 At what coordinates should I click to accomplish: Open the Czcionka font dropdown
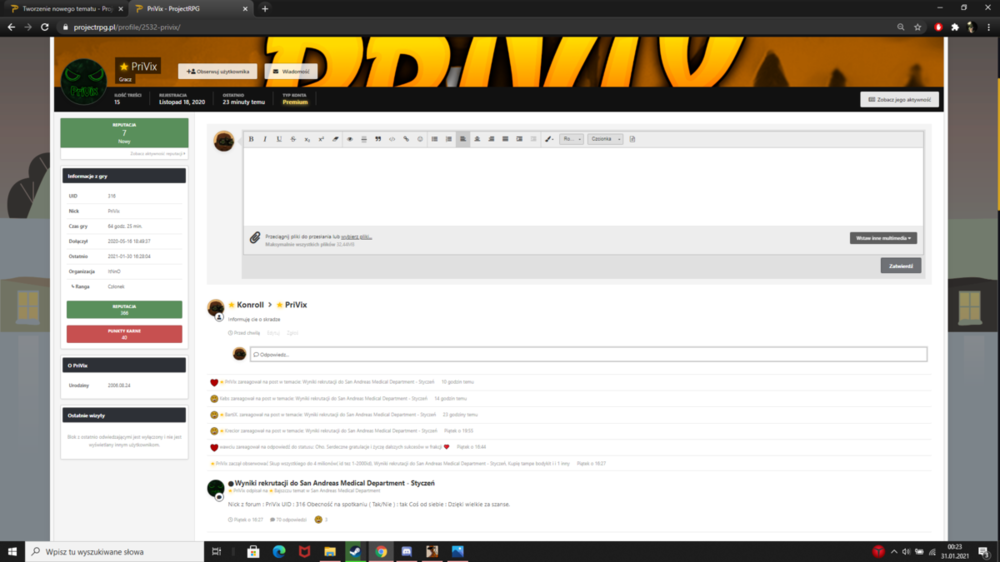point(605,139)
